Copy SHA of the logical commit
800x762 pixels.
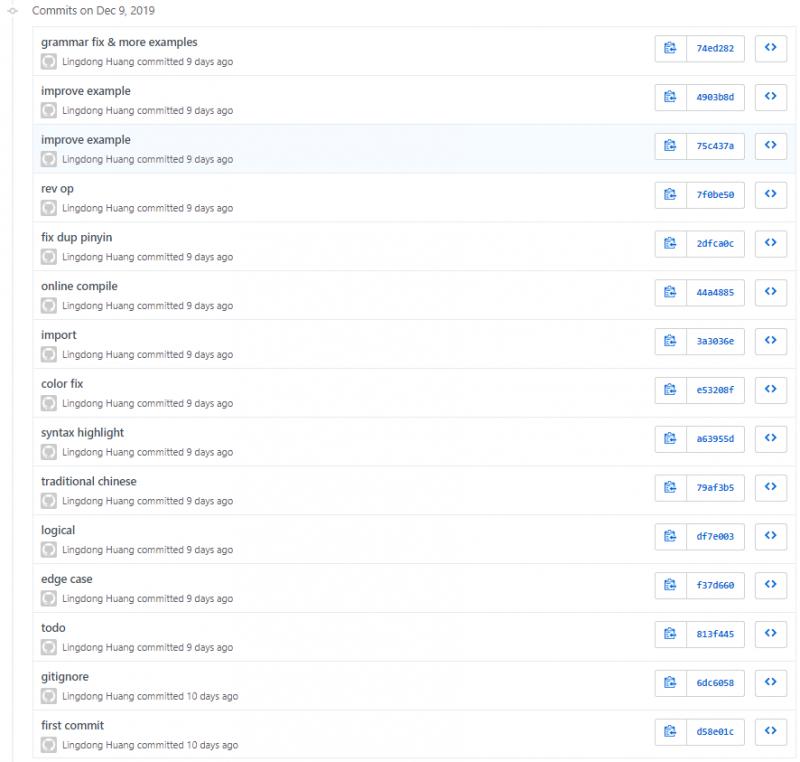[670, 536]
